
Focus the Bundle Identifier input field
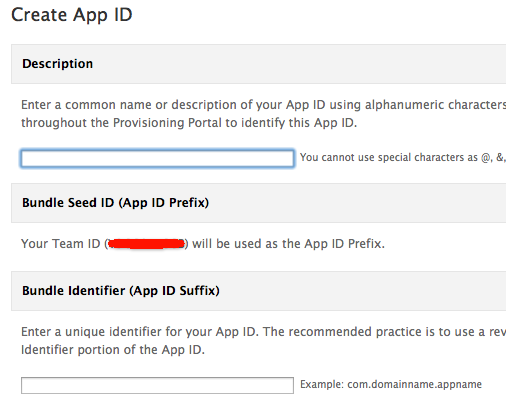point(157,385)
